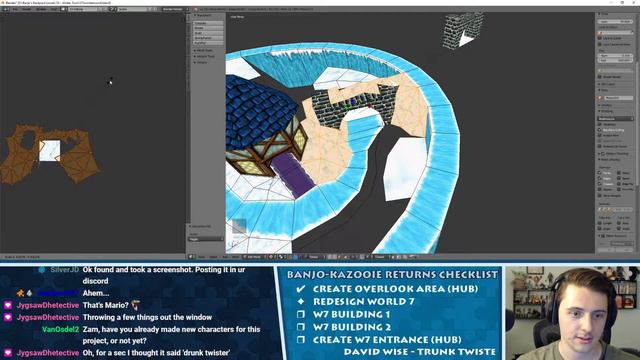Click the pivot point icon
The image size is (640, 360).
tap(282, 257)
